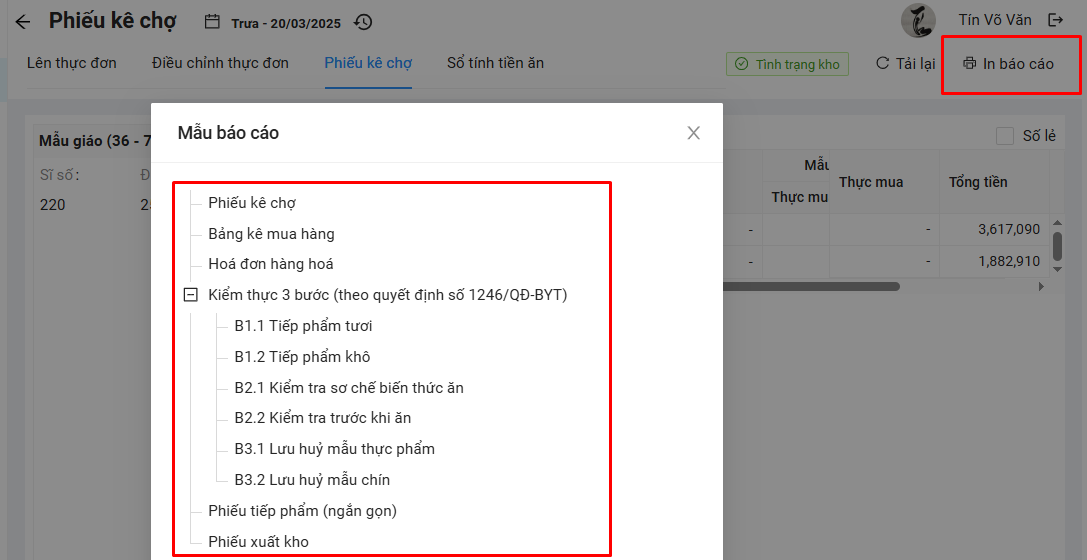Viewport: 1087px width, 560px height.
Task: Open the calendar date picker icon
Action: point(211,22)
